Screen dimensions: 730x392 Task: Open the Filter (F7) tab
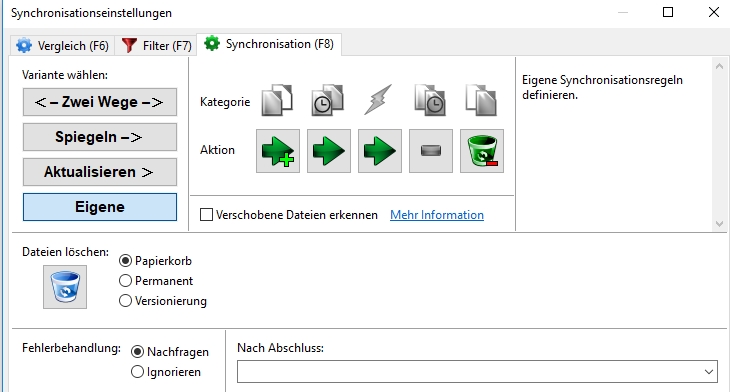point(156,46)
